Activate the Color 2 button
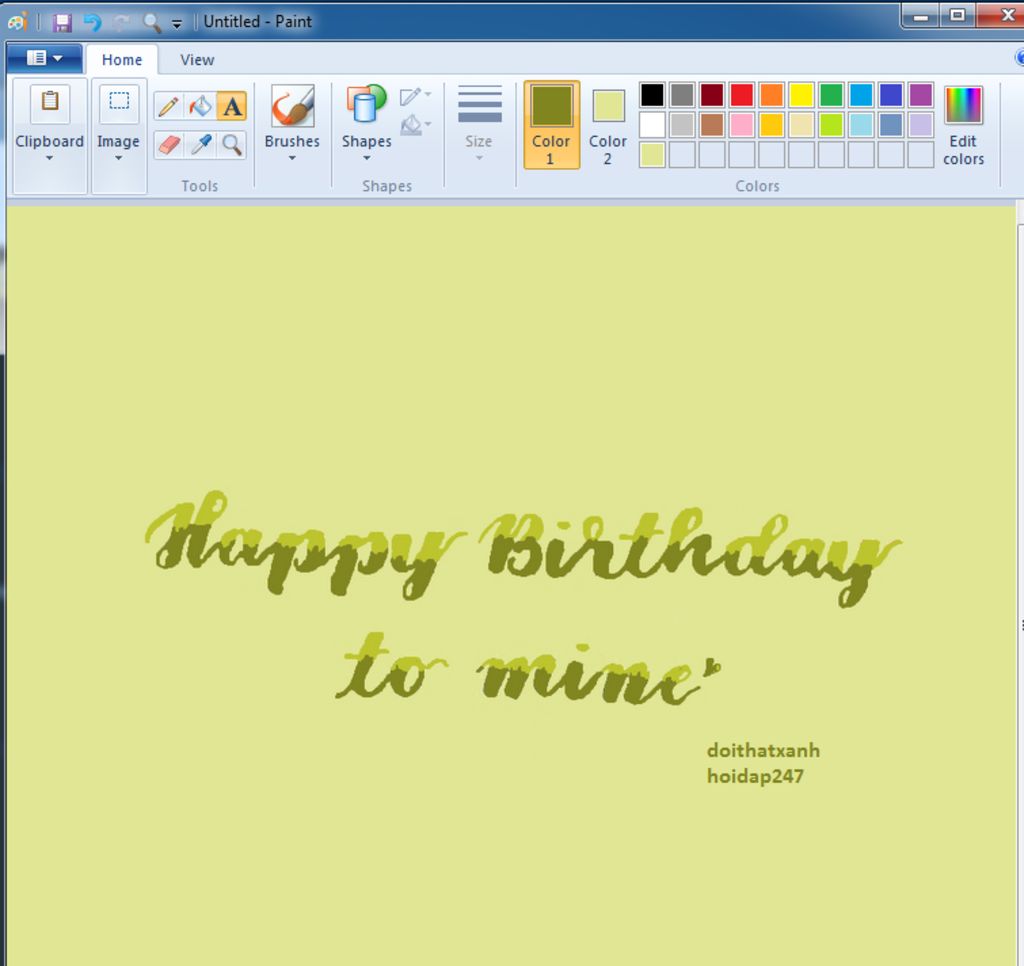 [x=608, y=125]
